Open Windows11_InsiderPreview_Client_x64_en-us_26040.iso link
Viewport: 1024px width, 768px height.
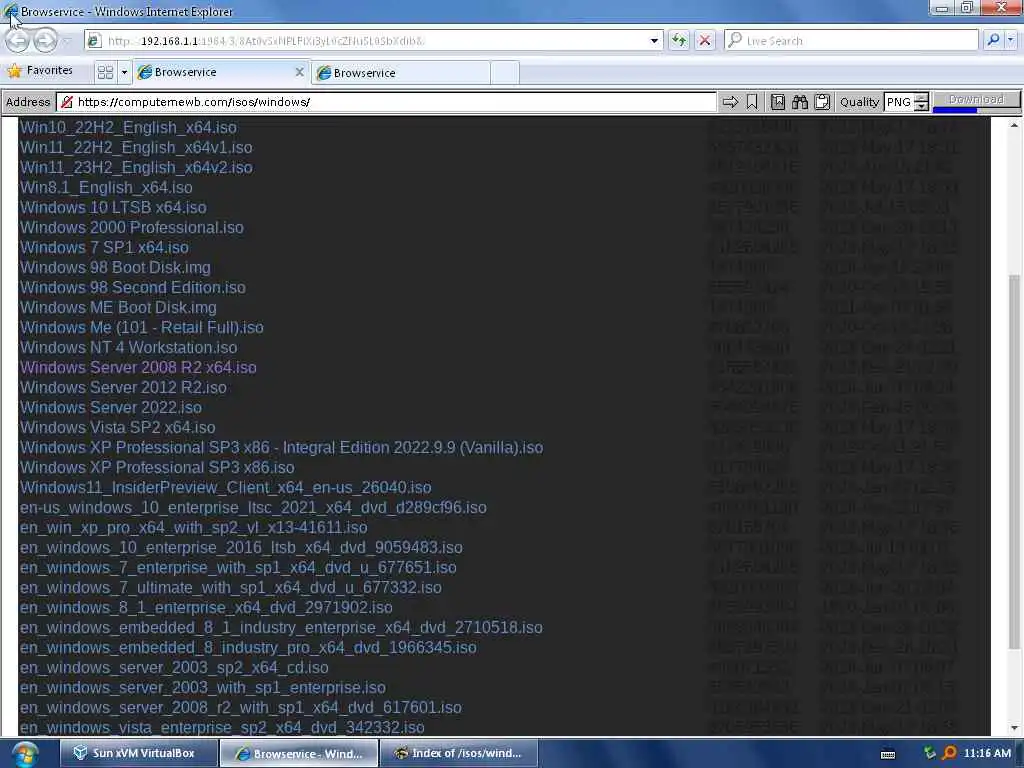coord(225,487)
